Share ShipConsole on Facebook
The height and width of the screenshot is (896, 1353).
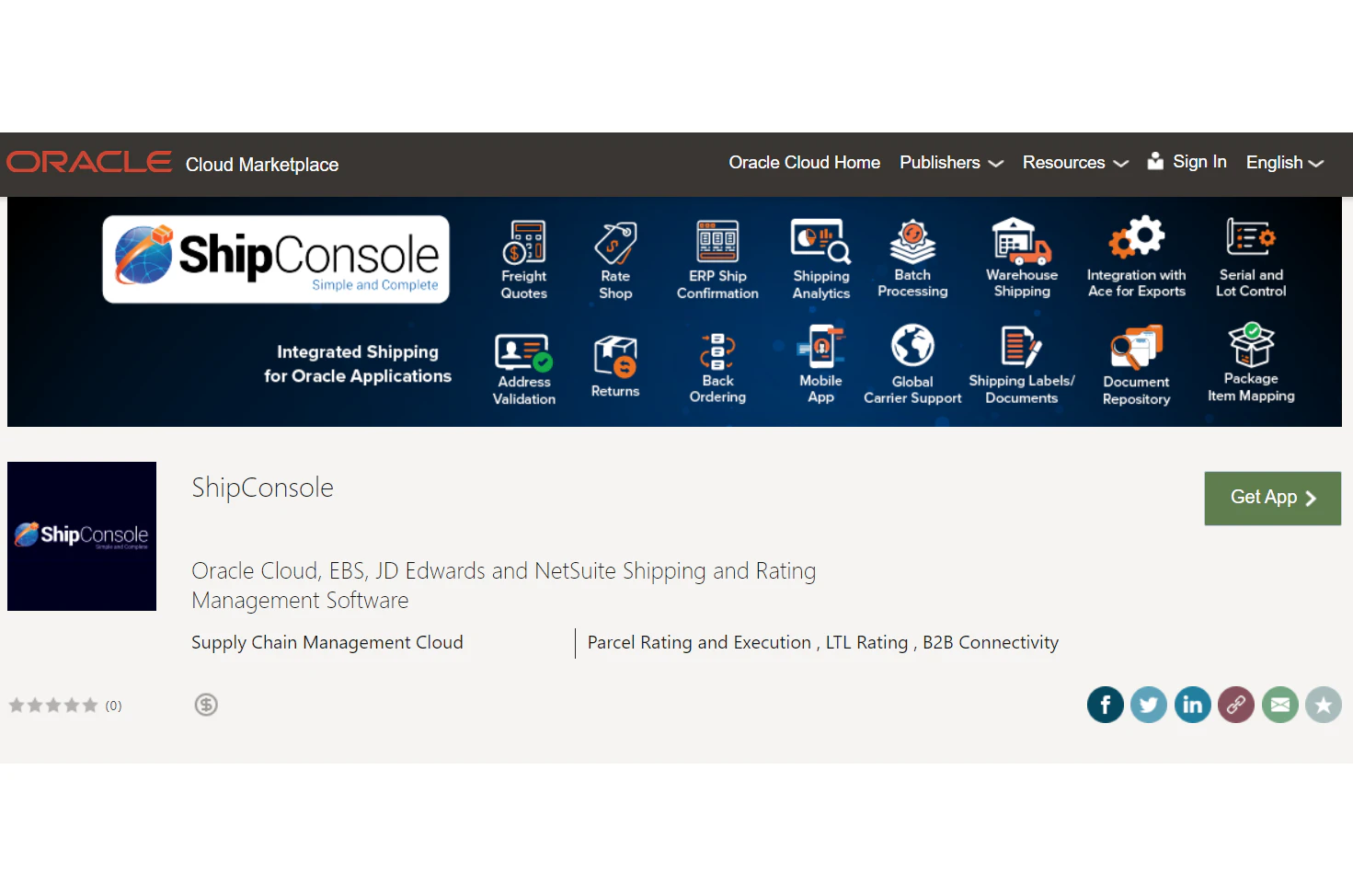tap(1105, 705)
